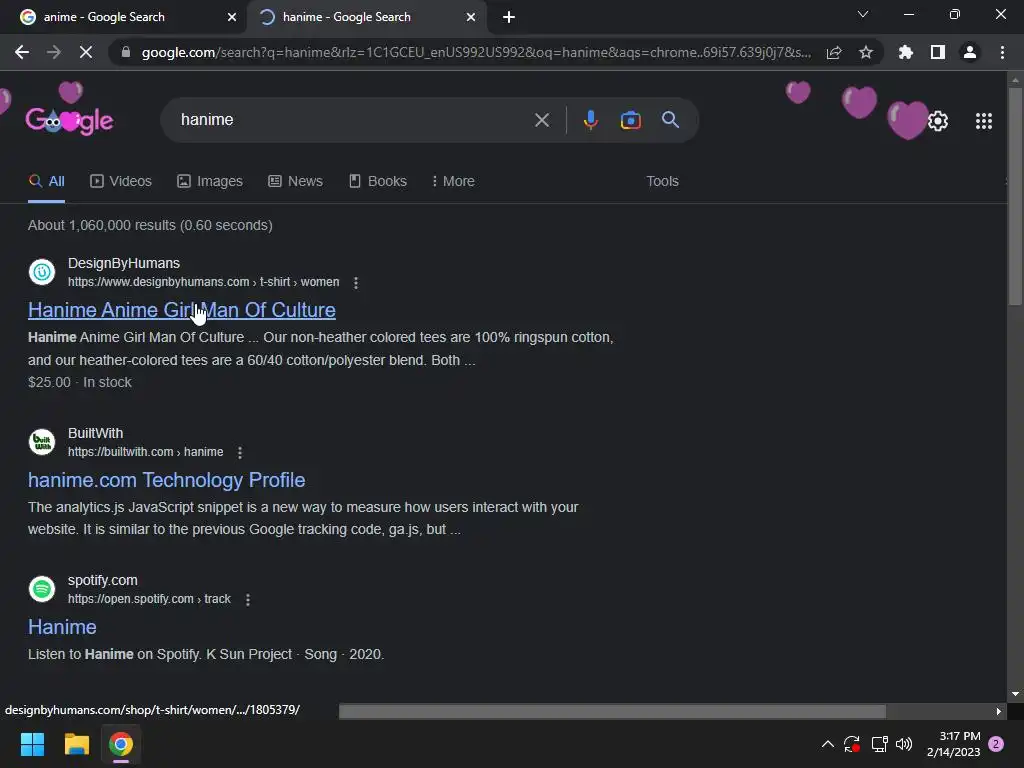1024x768 pixels.
Task: Switch to Books results
Action: [378, 182]
